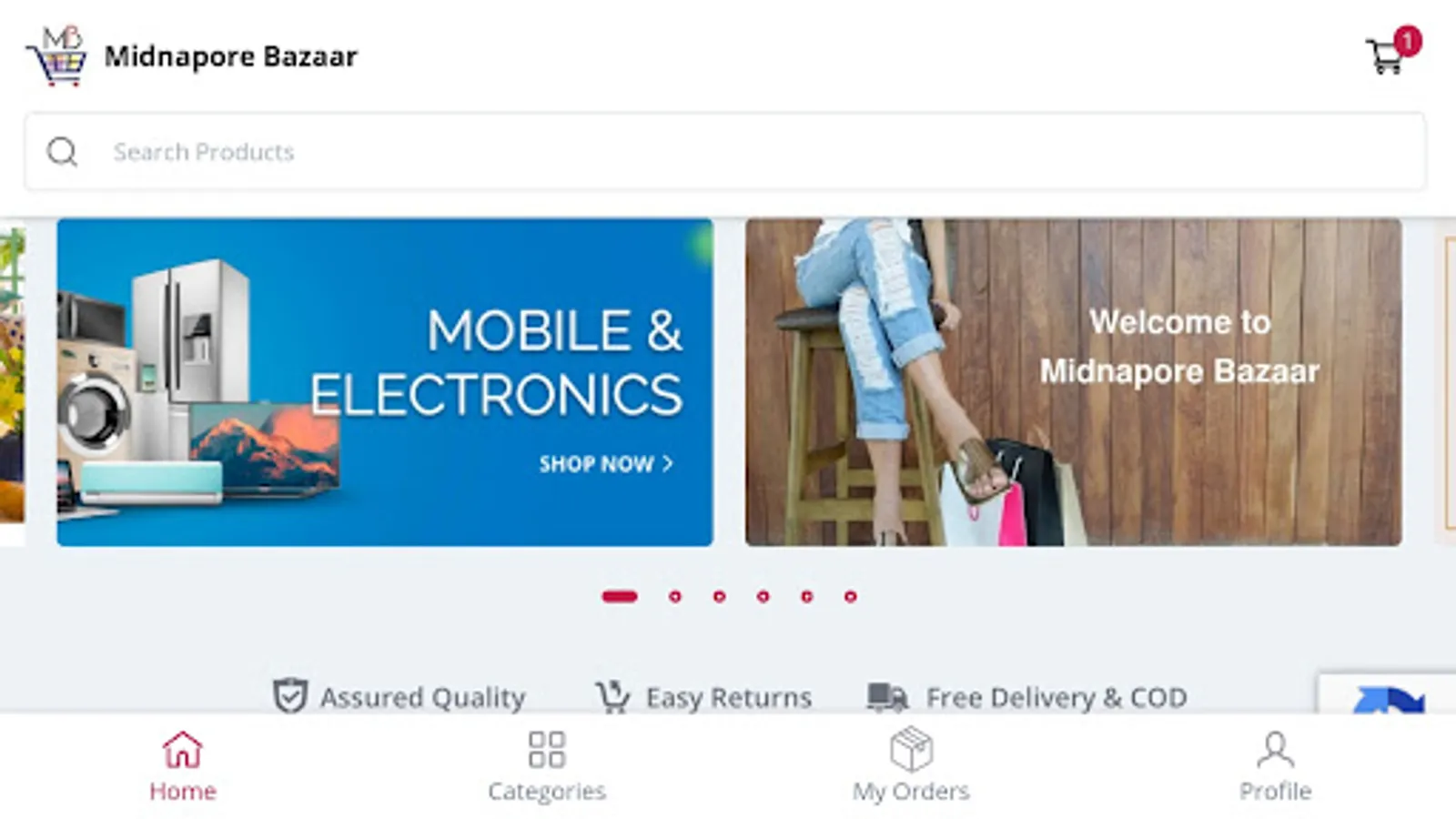Open My Orders box icon
This screenshot has width=1456, height=819.
click(x=911, y=750)
